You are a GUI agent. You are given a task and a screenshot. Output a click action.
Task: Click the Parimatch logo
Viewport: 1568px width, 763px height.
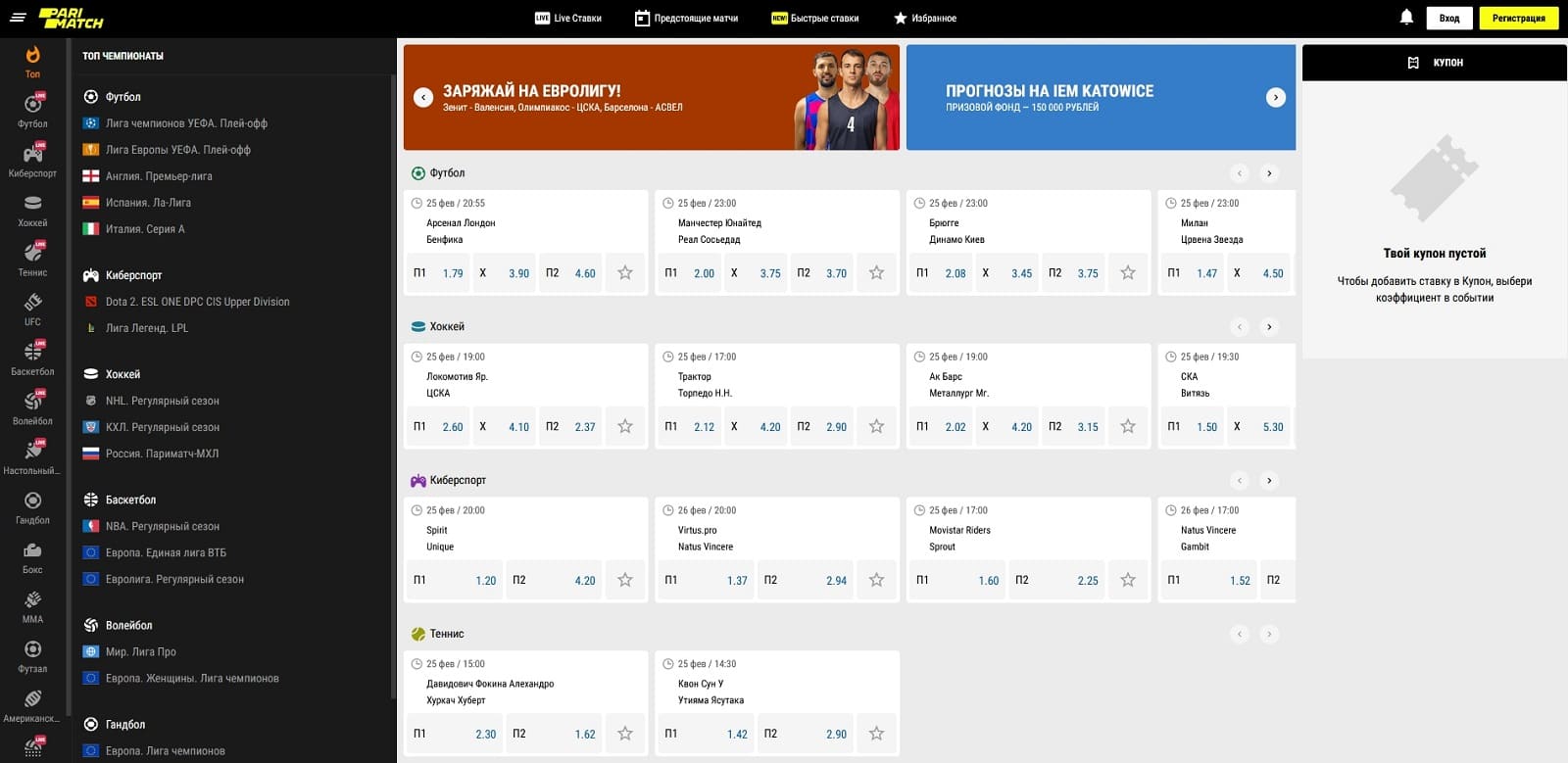point(71,18)
